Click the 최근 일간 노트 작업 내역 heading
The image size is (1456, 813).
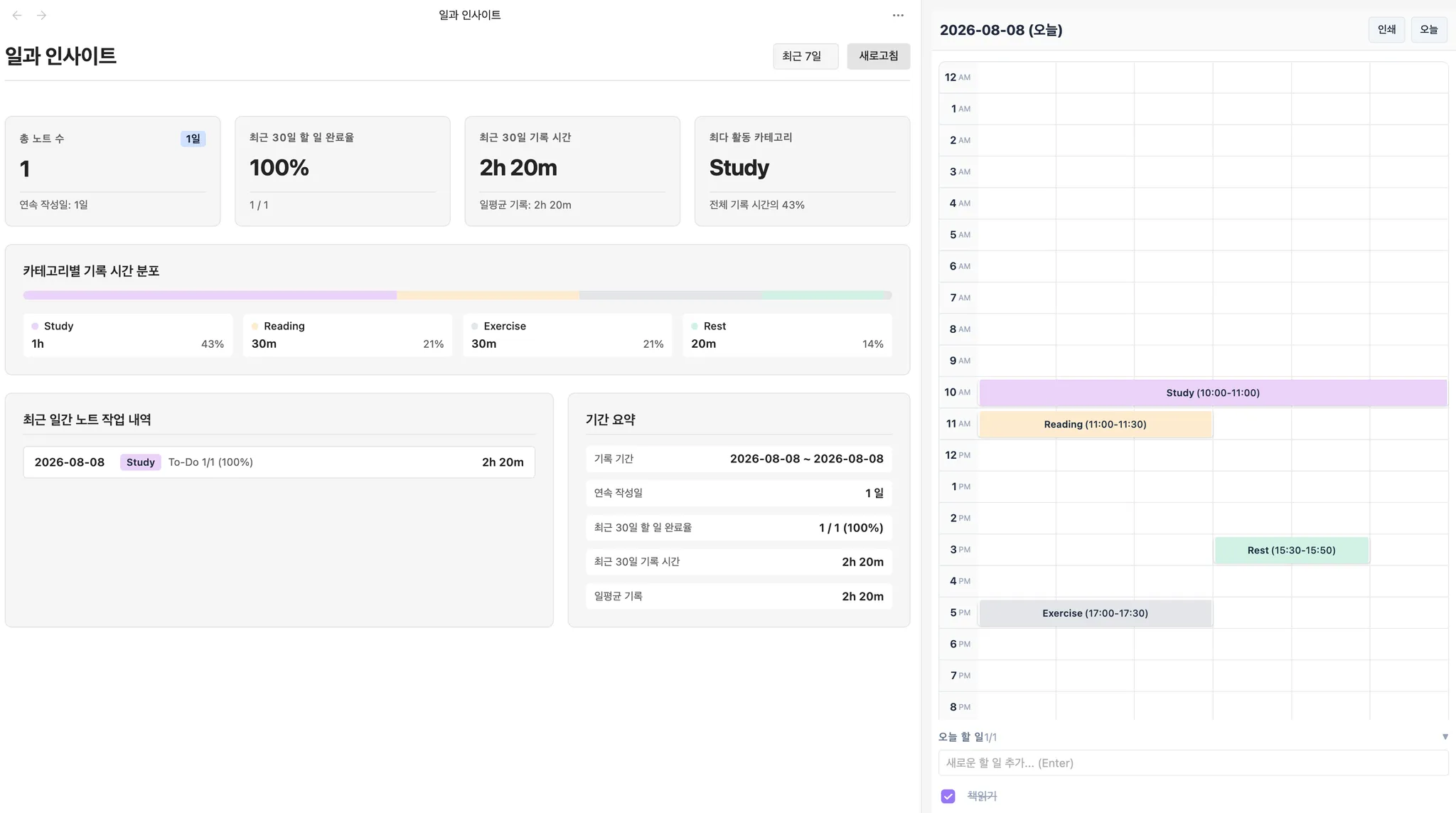coord(87,420)
